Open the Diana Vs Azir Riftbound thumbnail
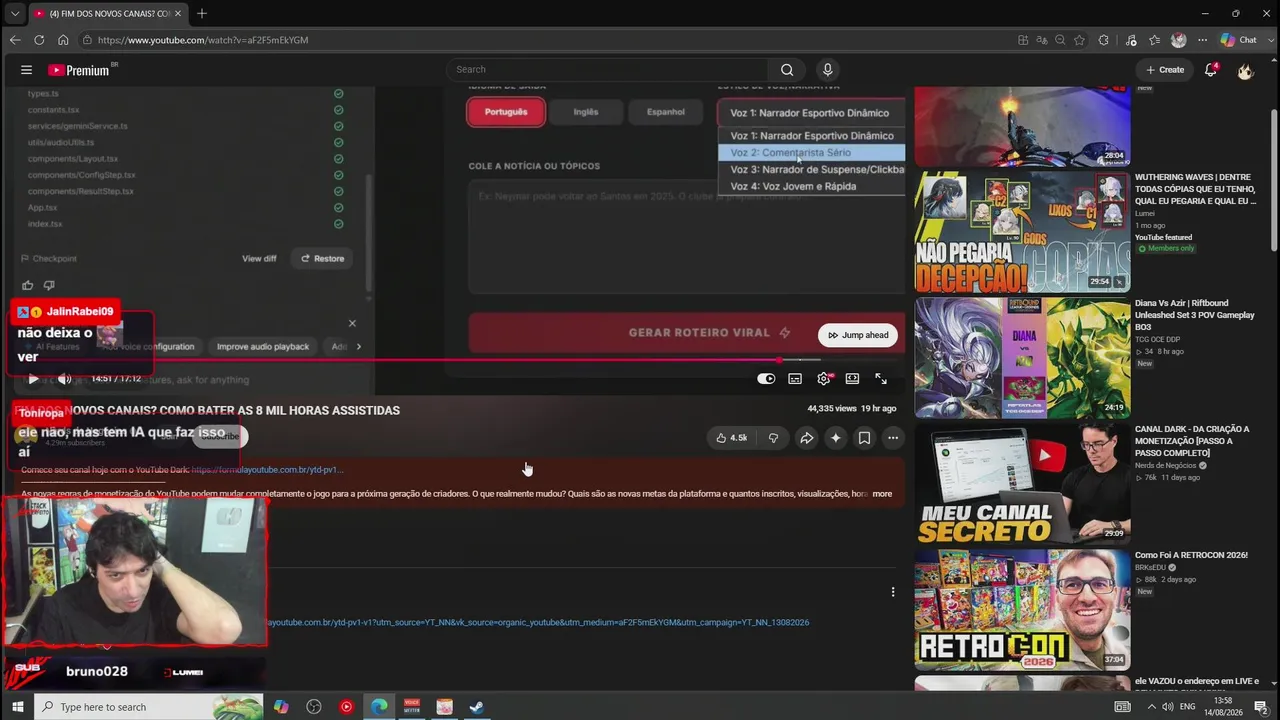The image size is (1280, 720). click(x=1022, y=357)
